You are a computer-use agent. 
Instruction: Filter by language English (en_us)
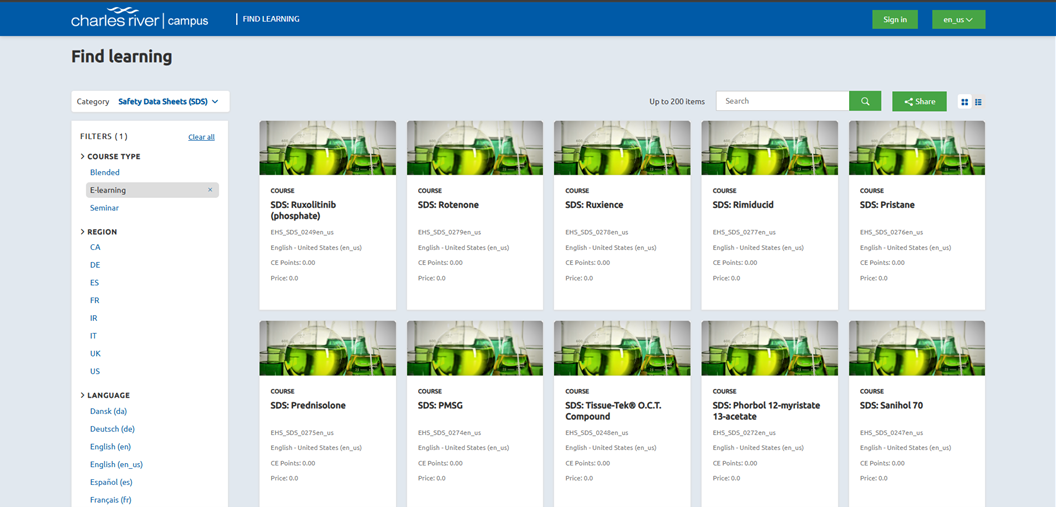(x=117, y=465)
